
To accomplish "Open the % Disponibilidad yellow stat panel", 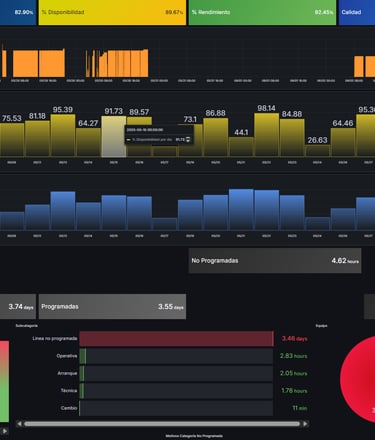I will click(x=112, y=12).
